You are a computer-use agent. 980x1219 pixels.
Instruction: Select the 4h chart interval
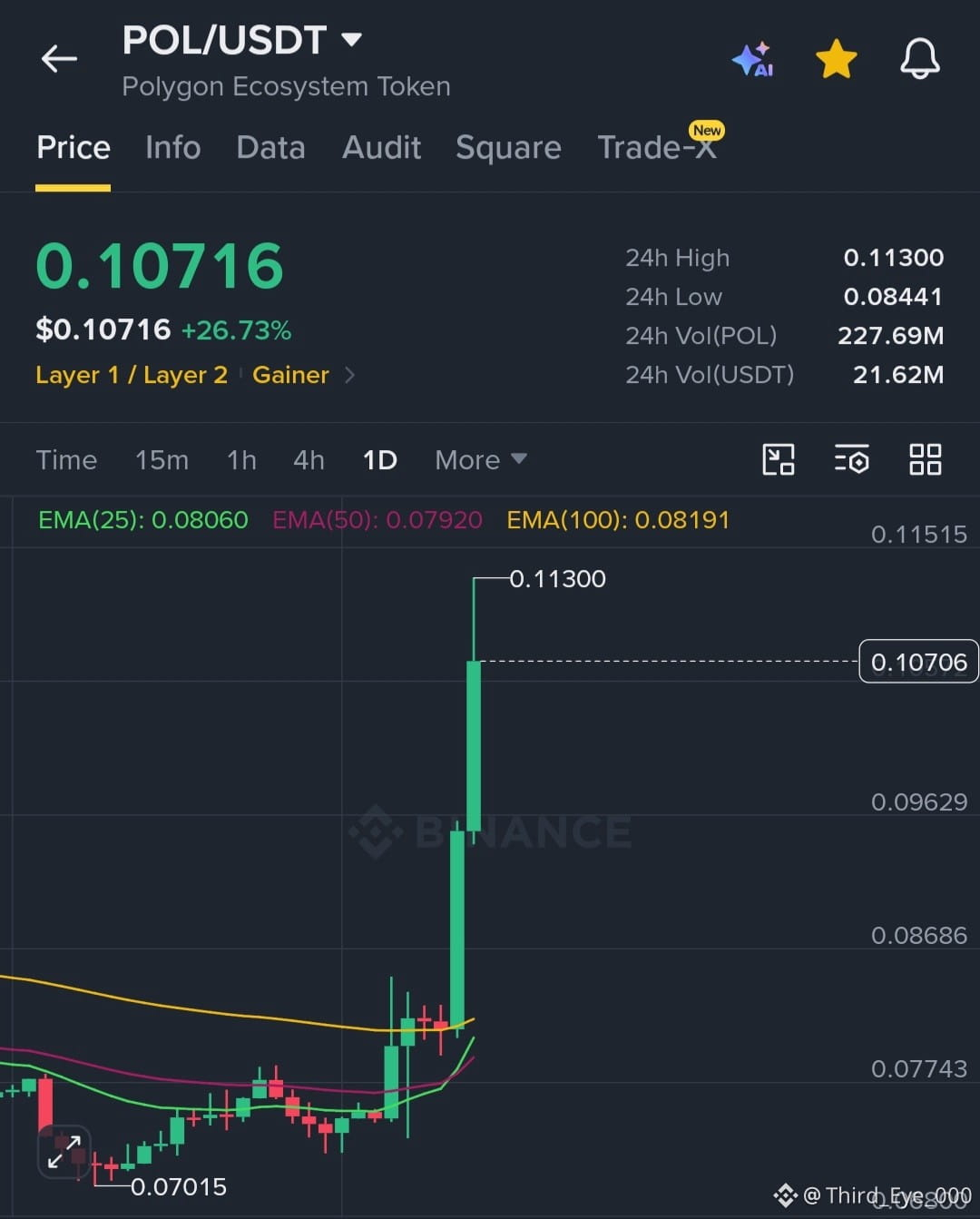tap(309, 460)
